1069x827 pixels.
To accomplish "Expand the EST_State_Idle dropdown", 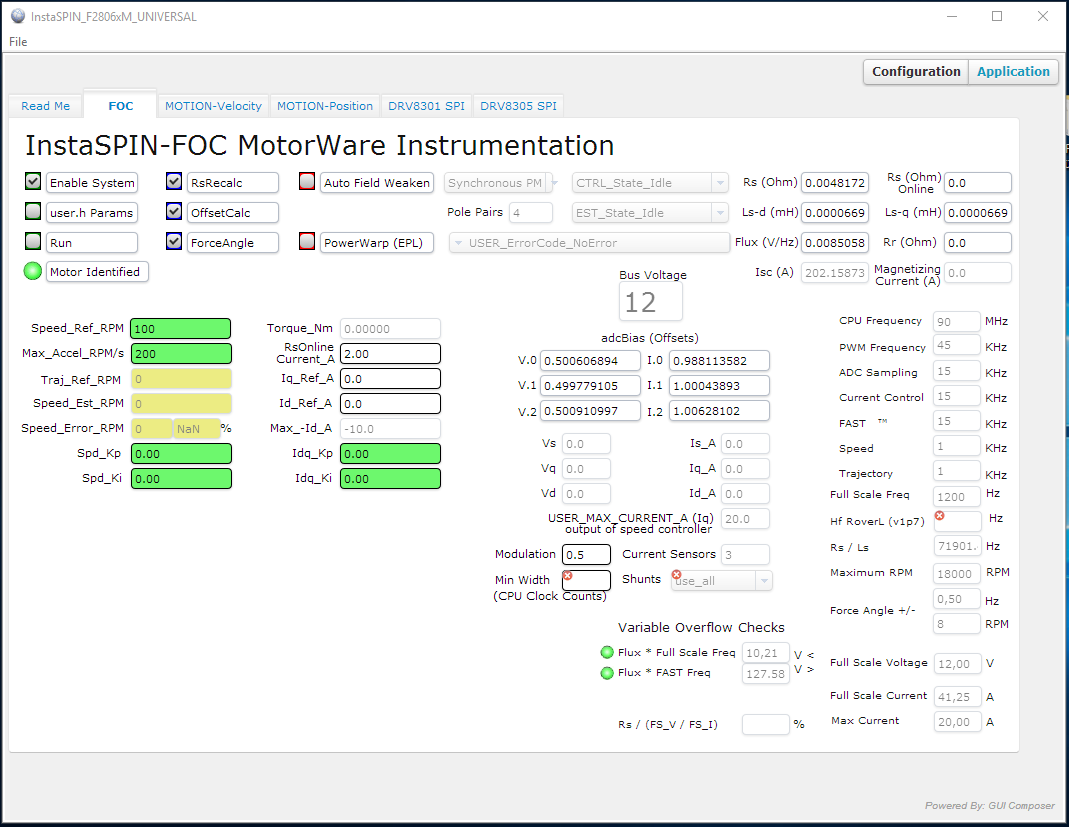I will (650, 213).
